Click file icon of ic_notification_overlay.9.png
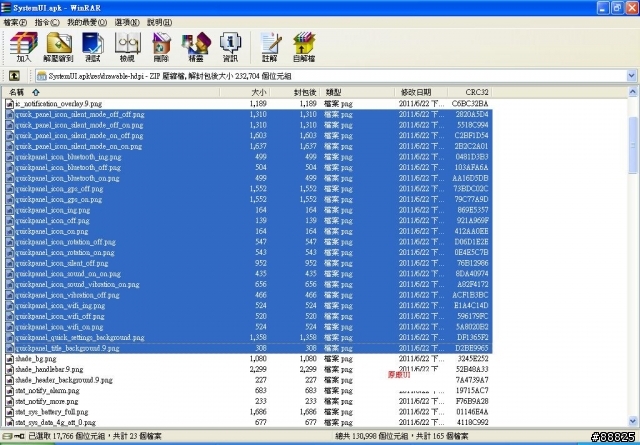640x445 pixels. 10,104
